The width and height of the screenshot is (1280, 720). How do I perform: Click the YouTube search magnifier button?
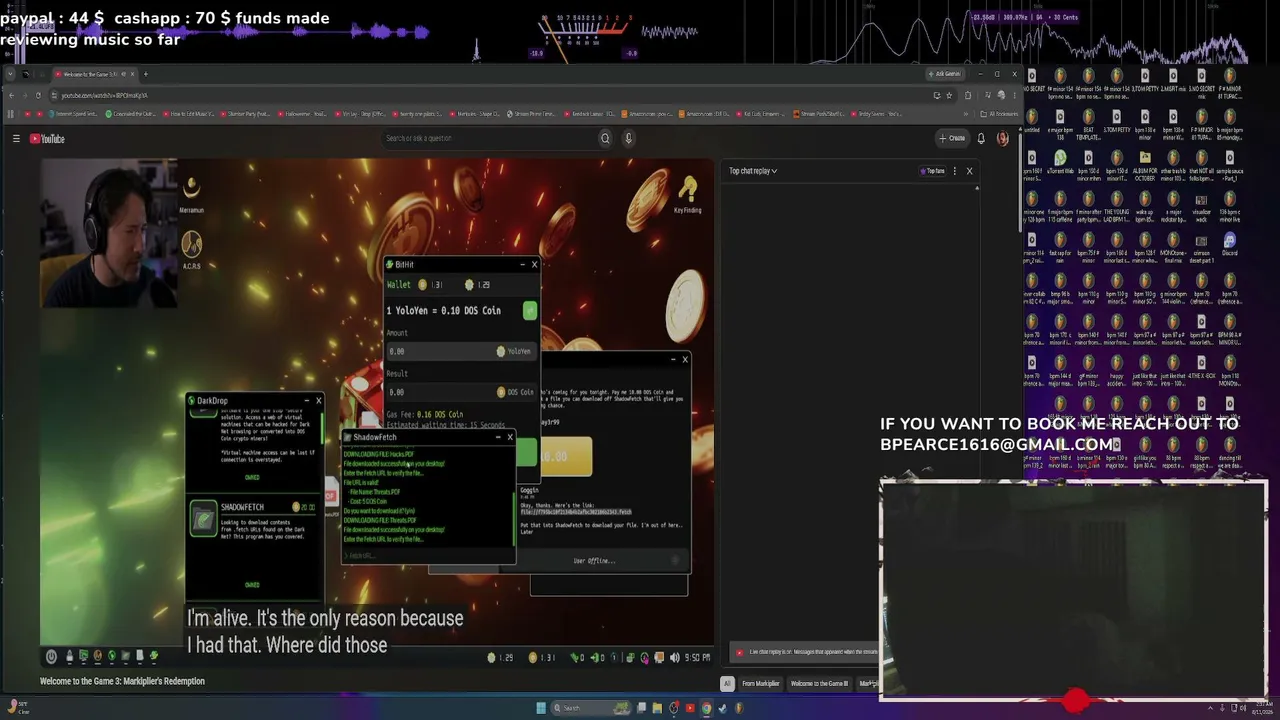(605, 139)
